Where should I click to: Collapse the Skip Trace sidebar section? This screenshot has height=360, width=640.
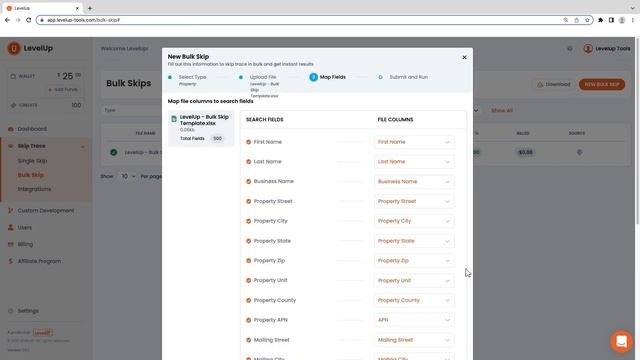[83, 146]
